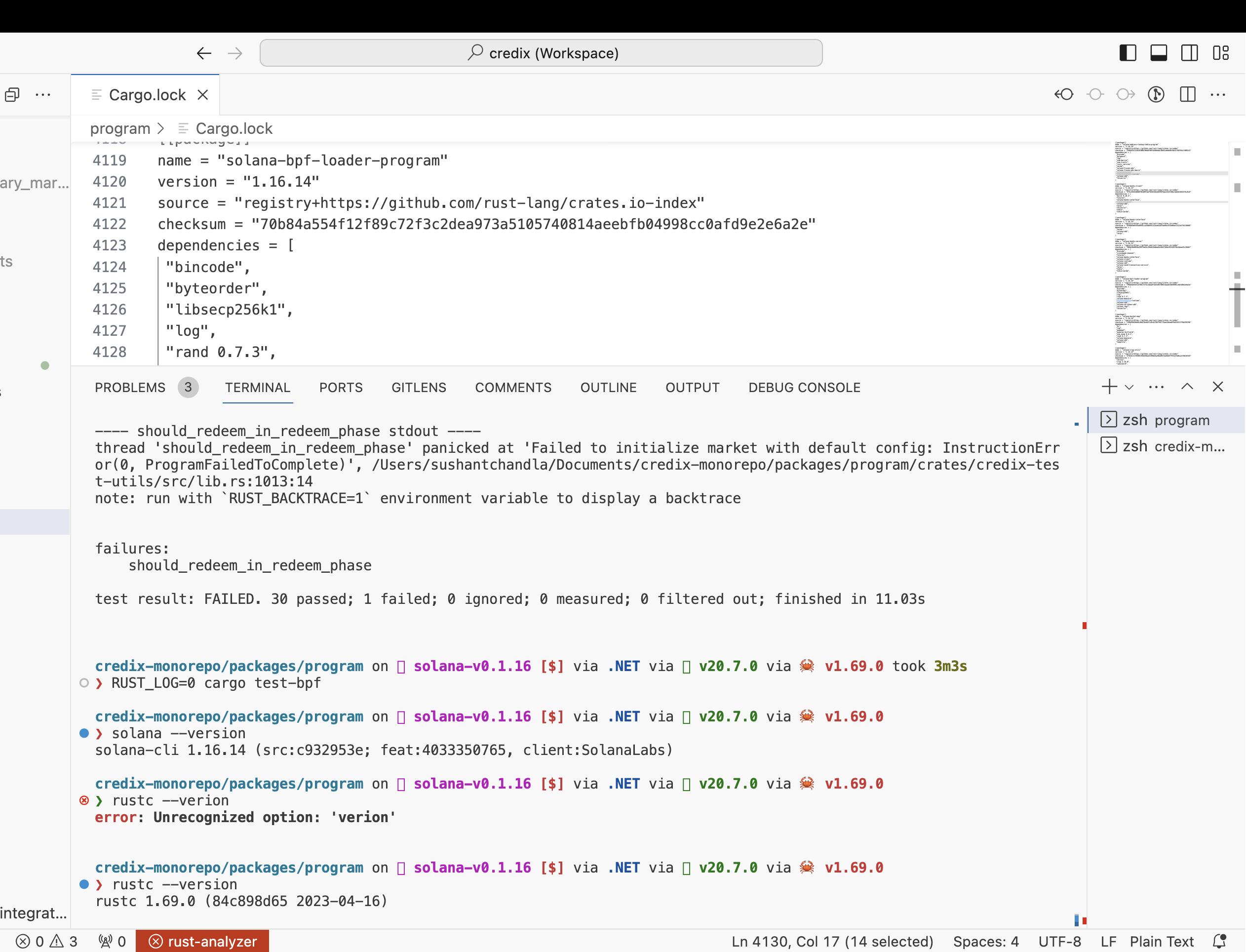Toggle the panel layout icon in title bar
Image resolution: width=1246 pixels, height=952 pixels.
[x=1159, y=53]
